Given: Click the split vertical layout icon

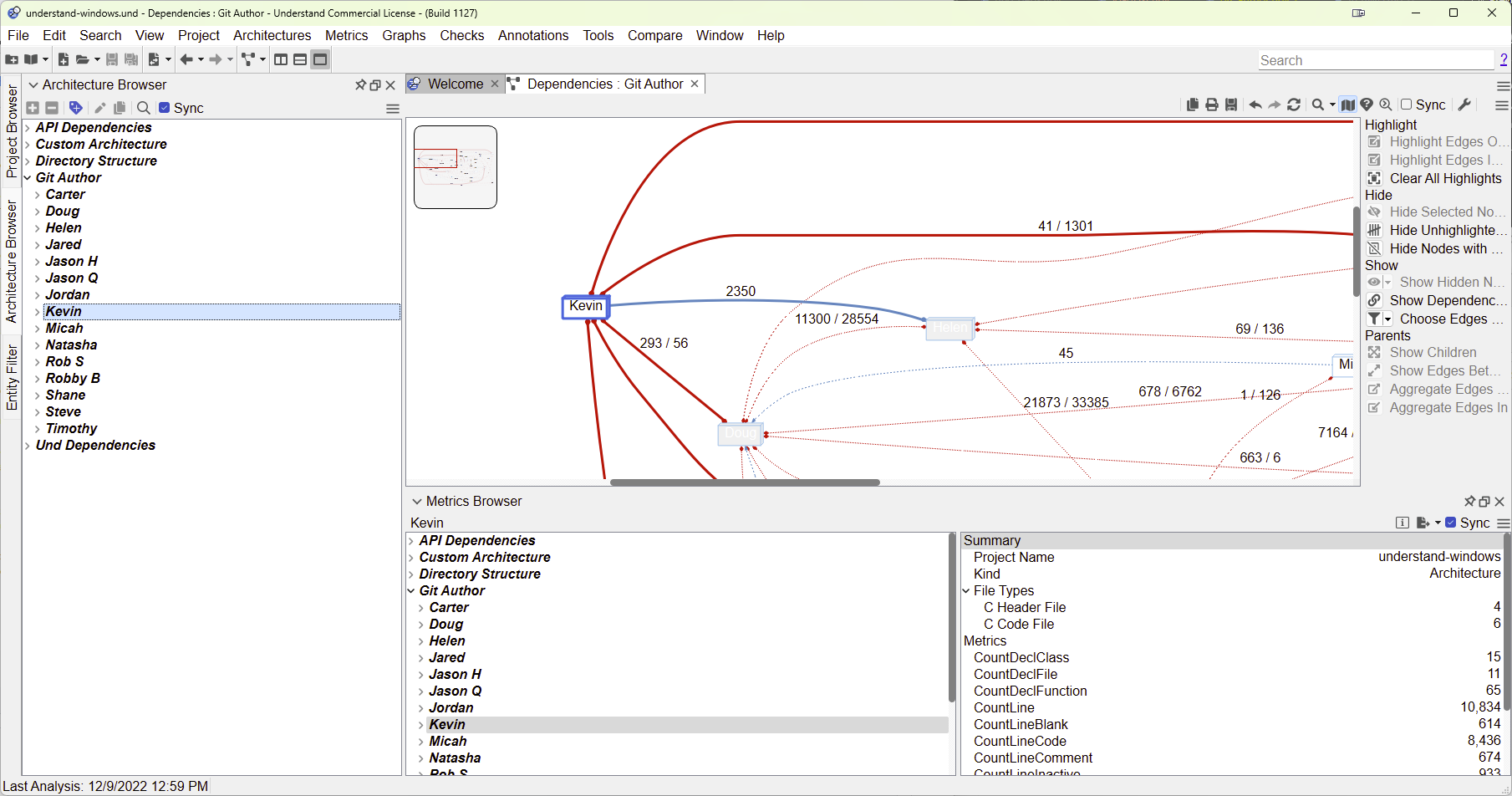Looking at the screenshot, I should point(281,59).
